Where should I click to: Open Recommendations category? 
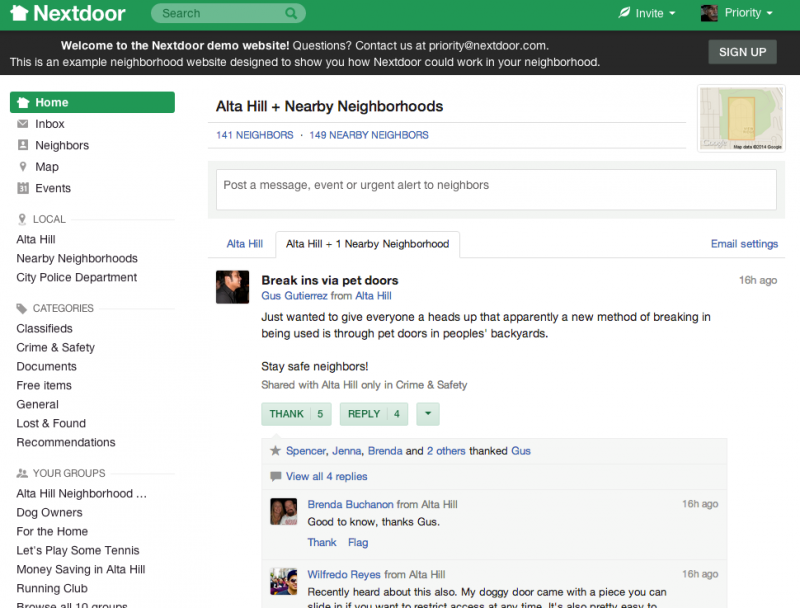[x=66, y=442]
